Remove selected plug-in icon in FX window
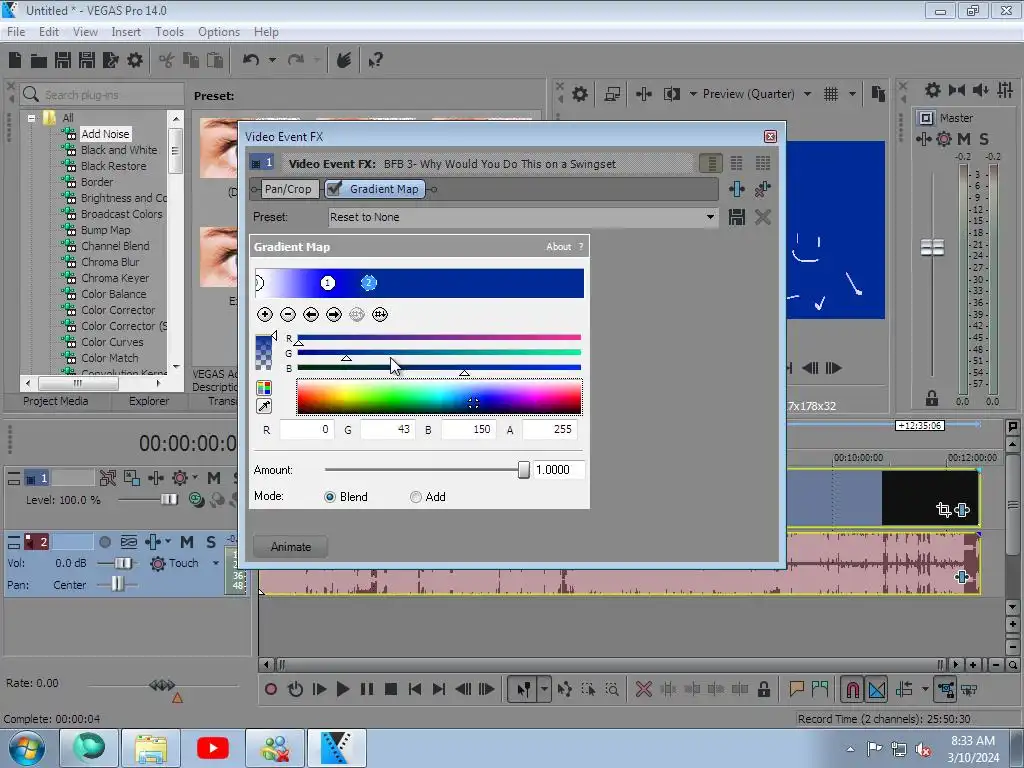The image size is (1024, 768). [x=763, y=189]
